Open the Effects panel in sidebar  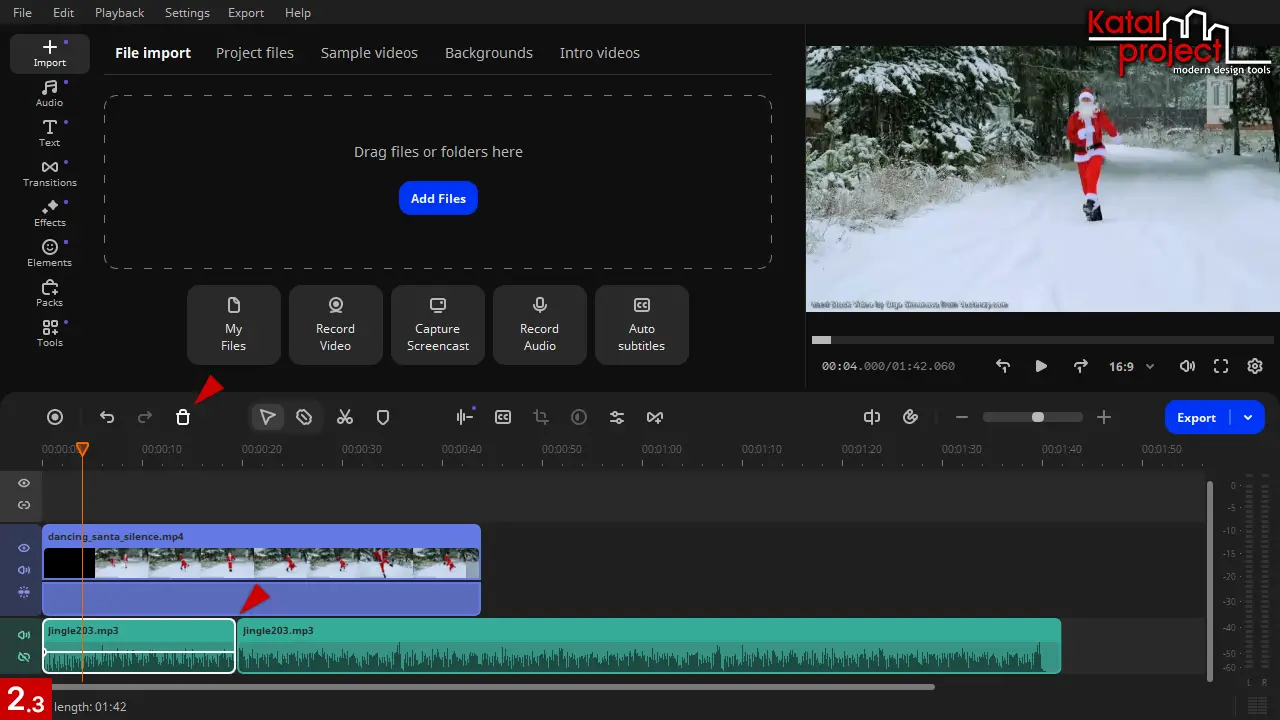tap(49, 213)
